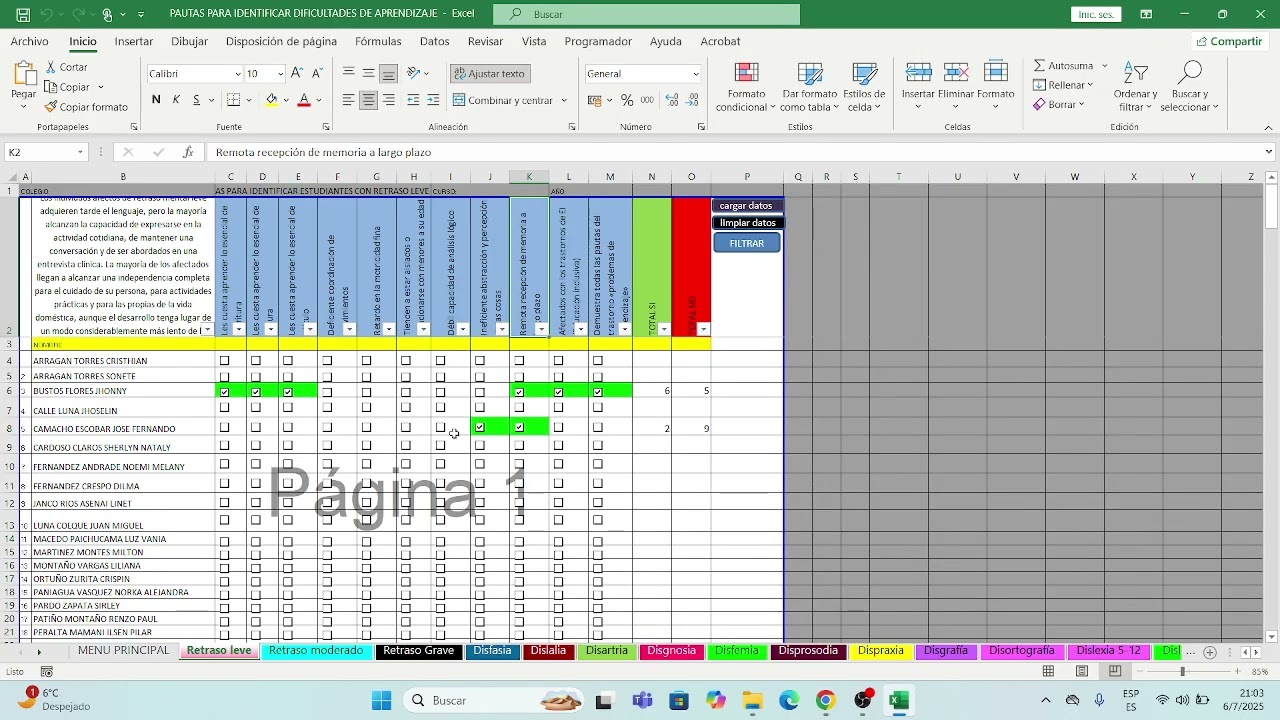
Task: Switch to the Retraso moderado sheet tab
Action: coord(316,651)
